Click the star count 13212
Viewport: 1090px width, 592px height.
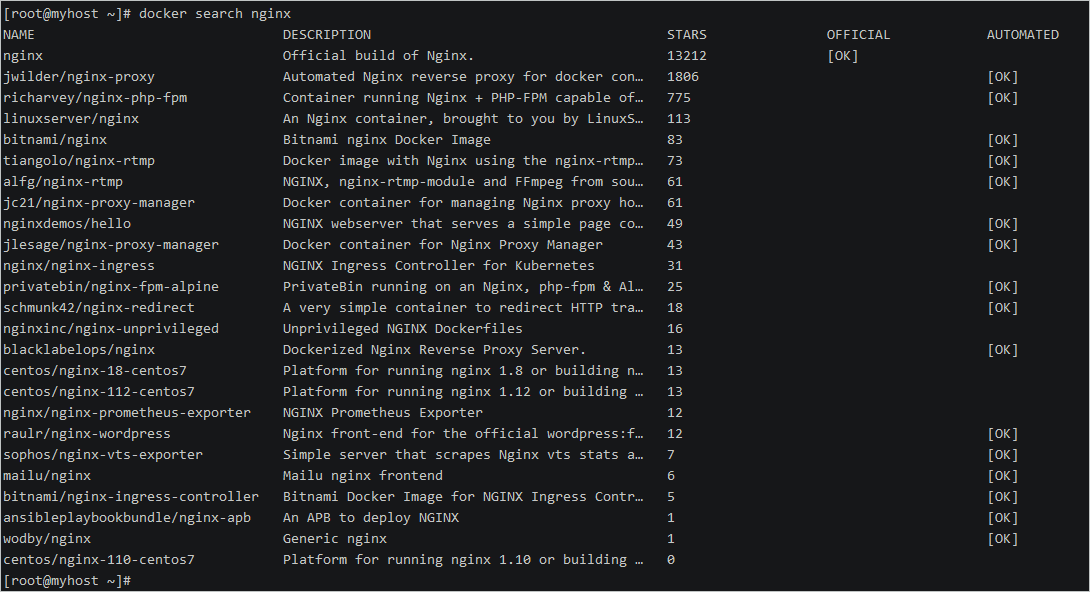tap(686, 56)
